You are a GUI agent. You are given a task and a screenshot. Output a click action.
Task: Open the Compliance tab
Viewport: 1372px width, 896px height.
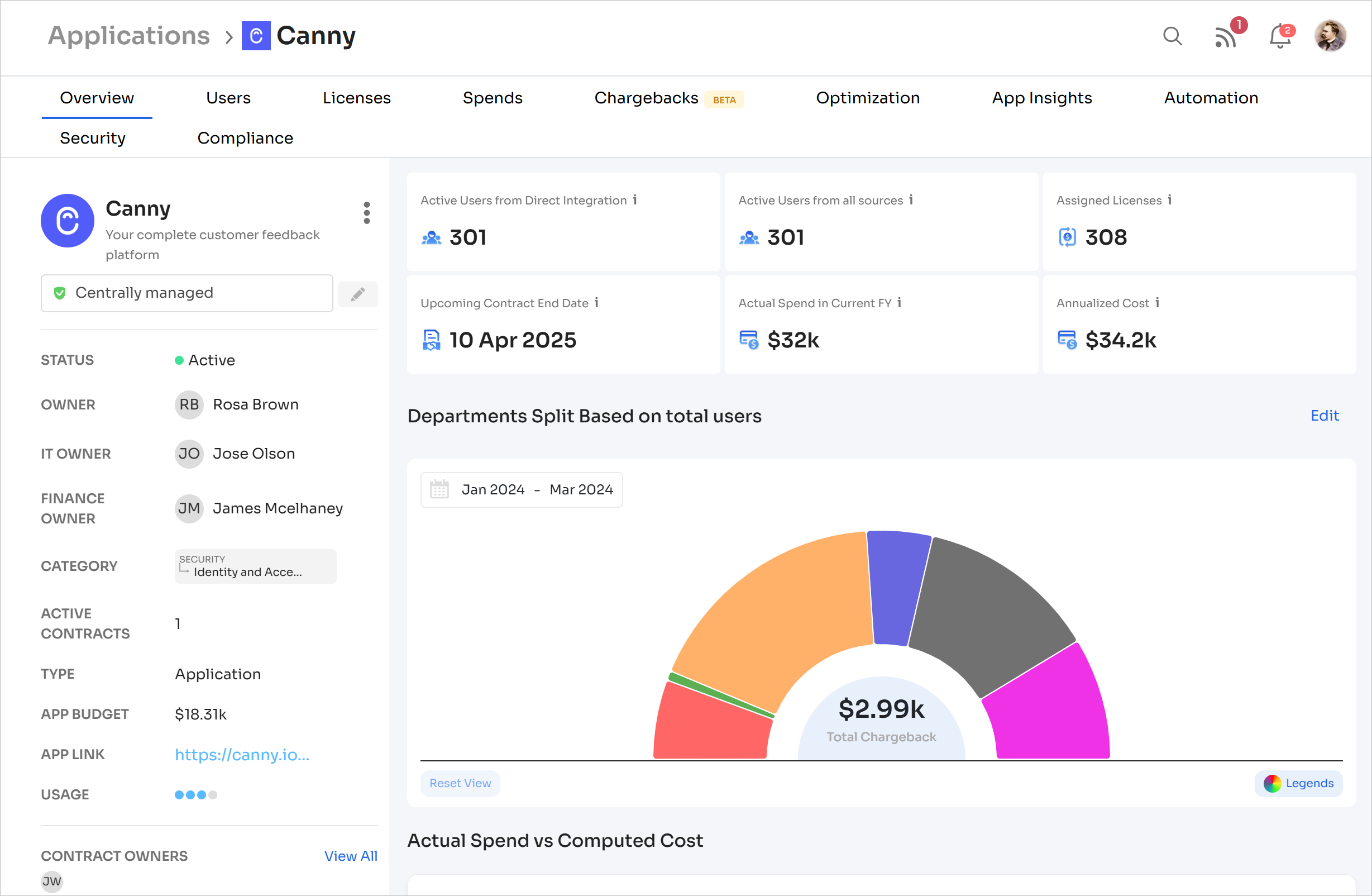tap(245, 138)
